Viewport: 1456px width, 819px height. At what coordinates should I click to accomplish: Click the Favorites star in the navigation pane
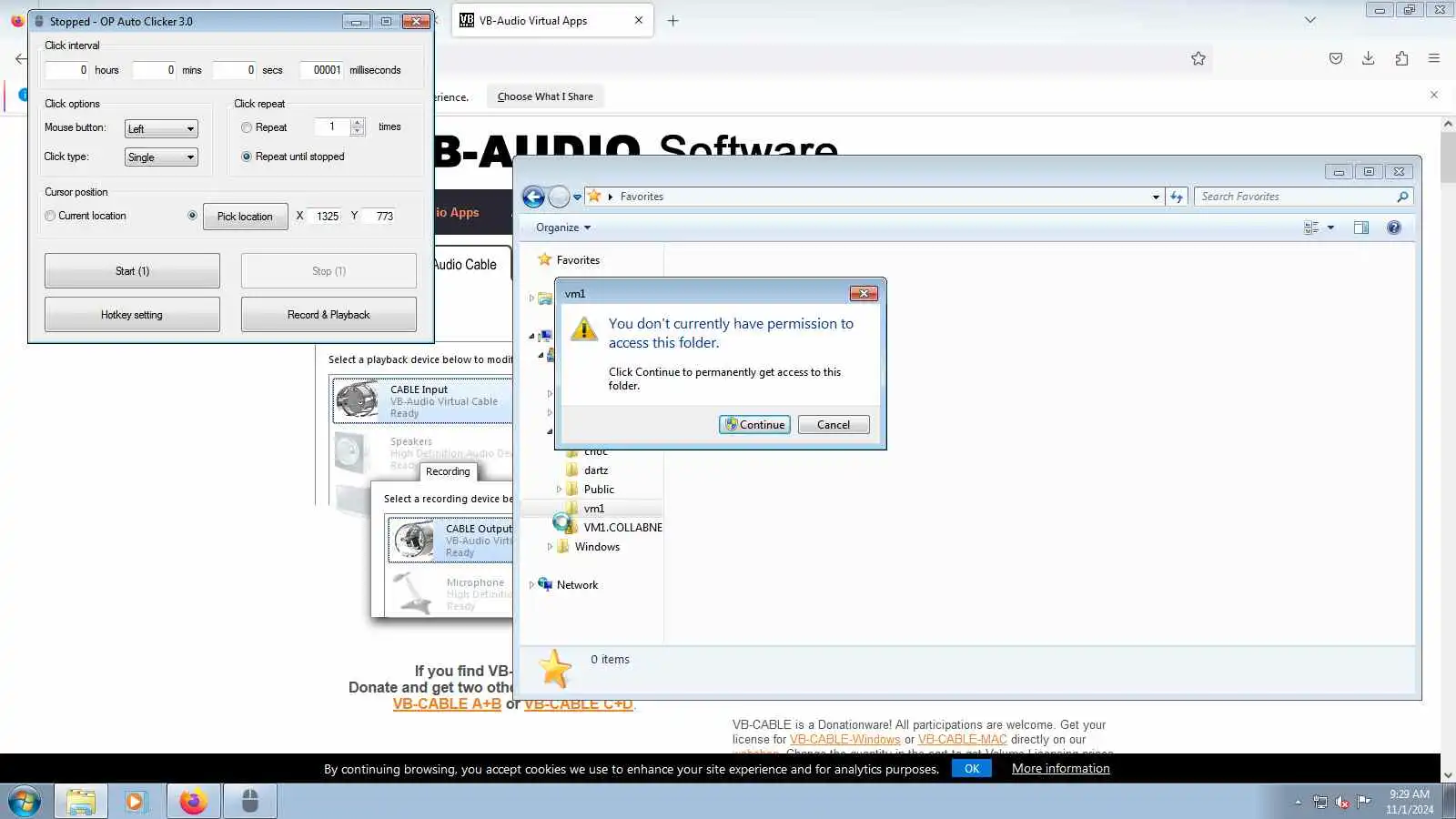tap(544, 259)
